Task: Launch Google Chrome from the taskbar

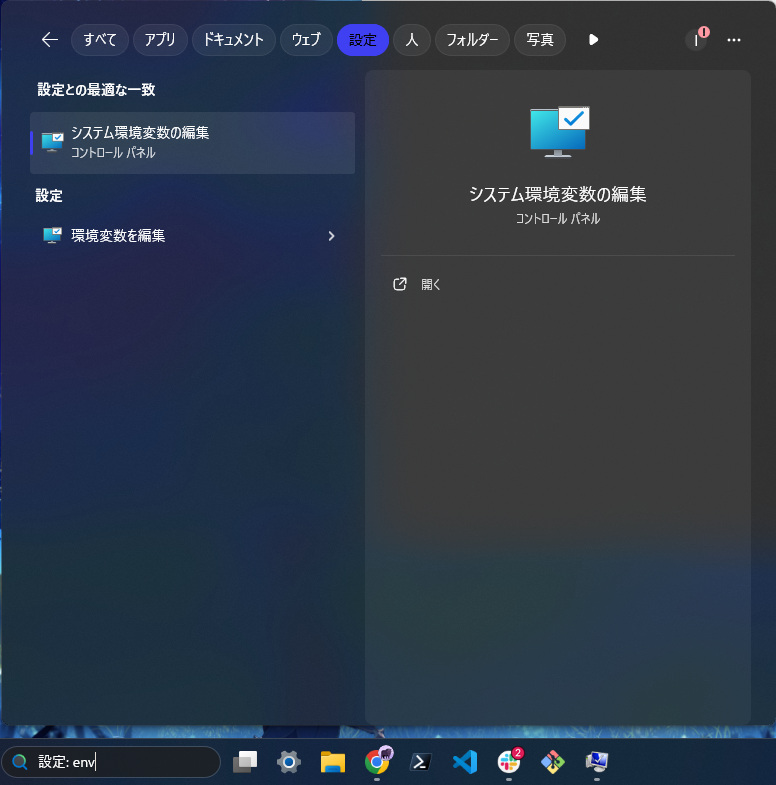Action: tap(377, 762)
